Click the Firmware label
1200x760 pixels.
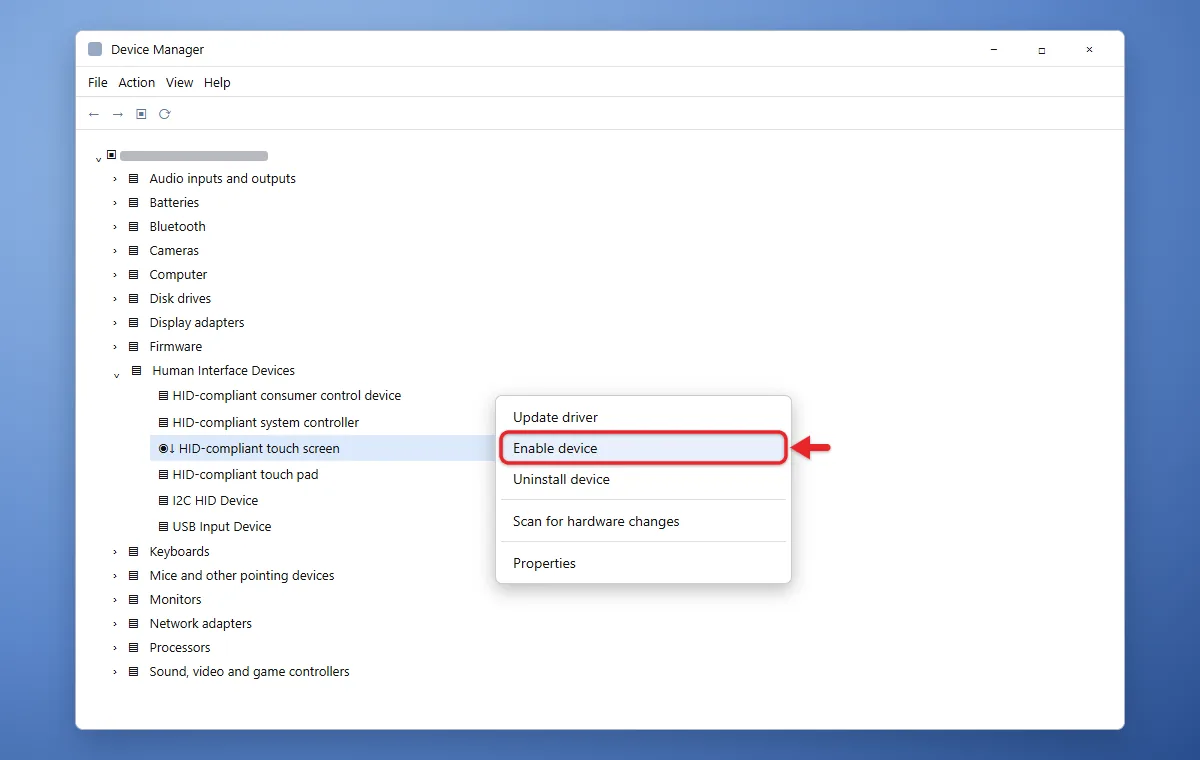point(176,347)
